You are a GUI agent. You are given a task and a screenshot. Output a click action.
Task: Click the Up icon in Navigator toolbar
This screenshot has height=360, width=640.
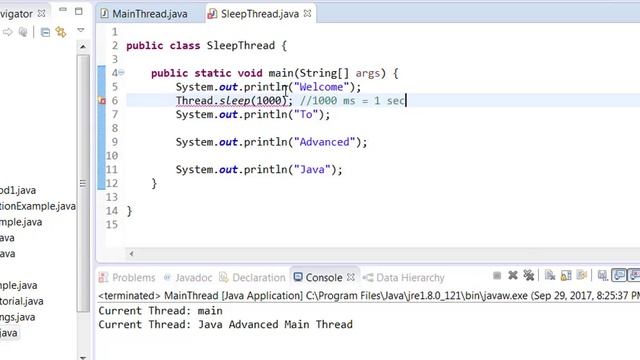(23, 32)
